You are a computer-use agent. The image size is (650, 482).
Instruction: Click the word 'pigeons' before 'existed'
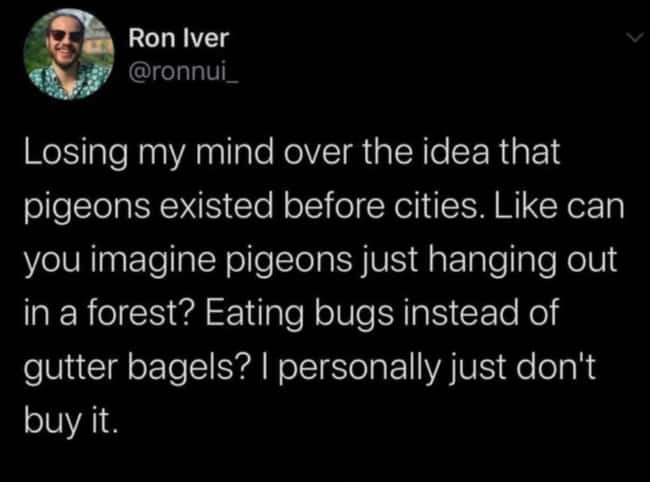click(x=87, y=208)
